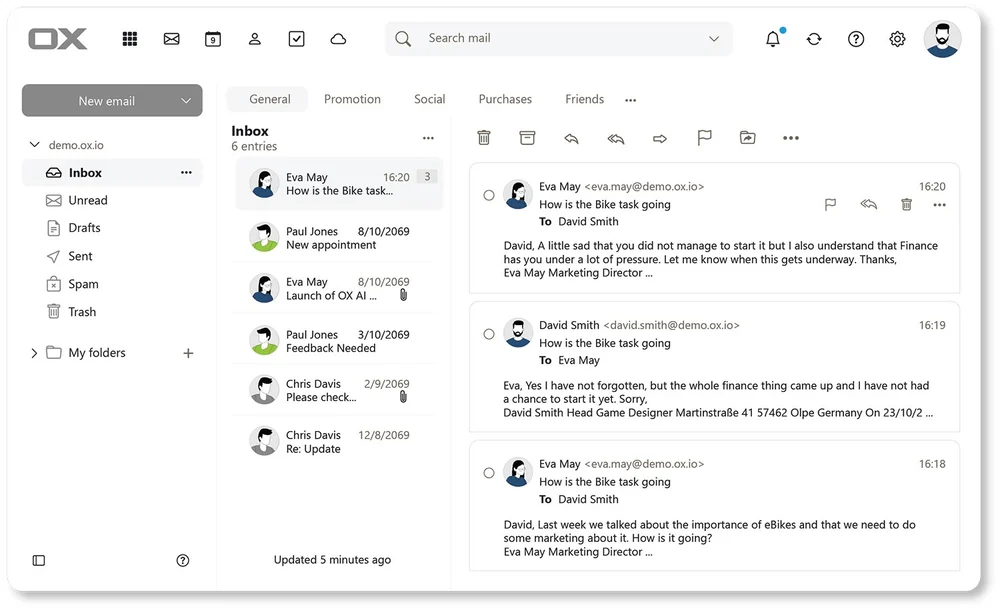1000x611 pixels.
Task: Click the New email button
Action: tap(106, 101)
